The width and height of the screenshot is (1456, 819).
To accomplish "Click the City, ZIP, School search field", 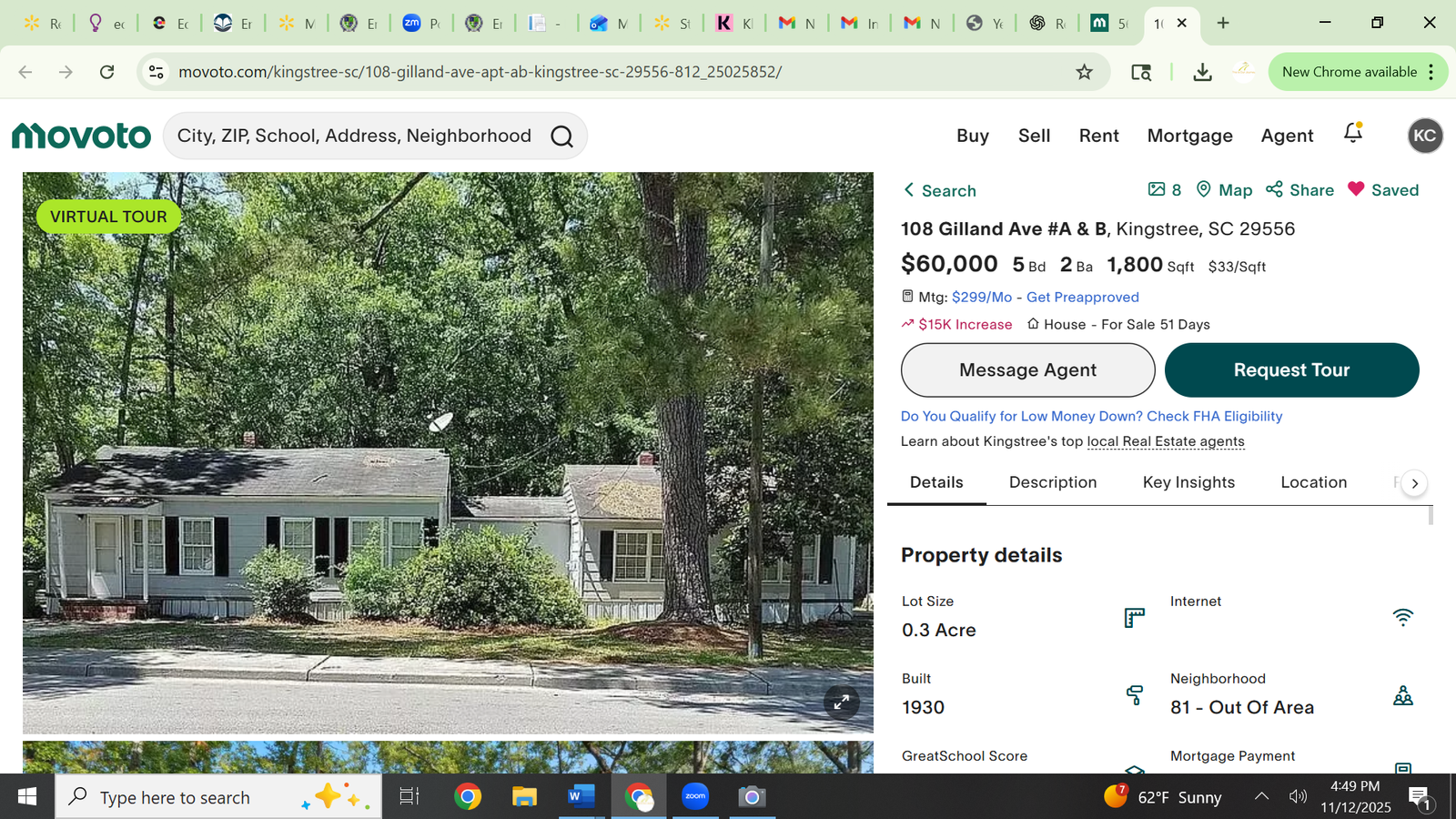I will [x=355, y=136].
